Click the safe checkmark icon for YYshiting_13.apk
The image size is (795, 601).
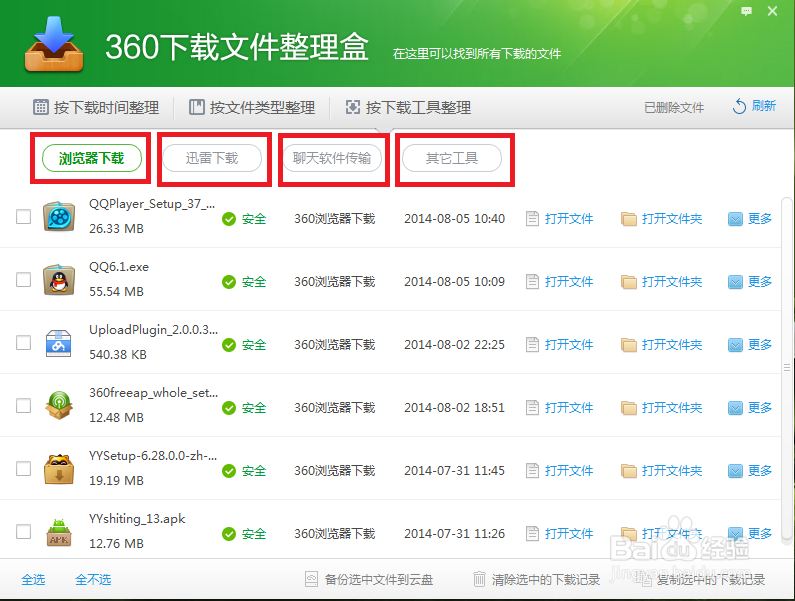coord(229,534)
